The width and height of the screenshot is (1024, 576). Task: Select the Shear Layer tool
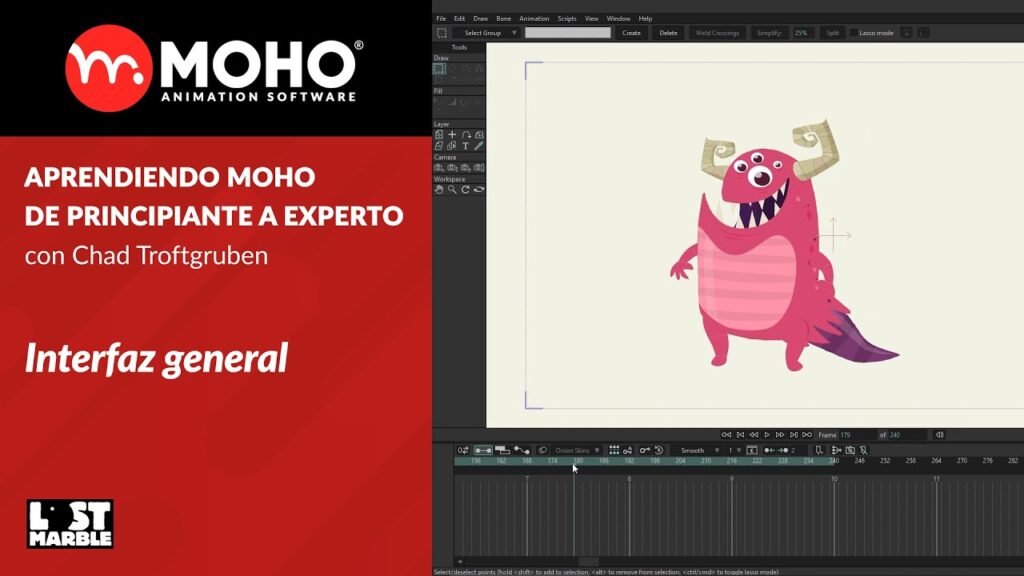click(439, 146)
